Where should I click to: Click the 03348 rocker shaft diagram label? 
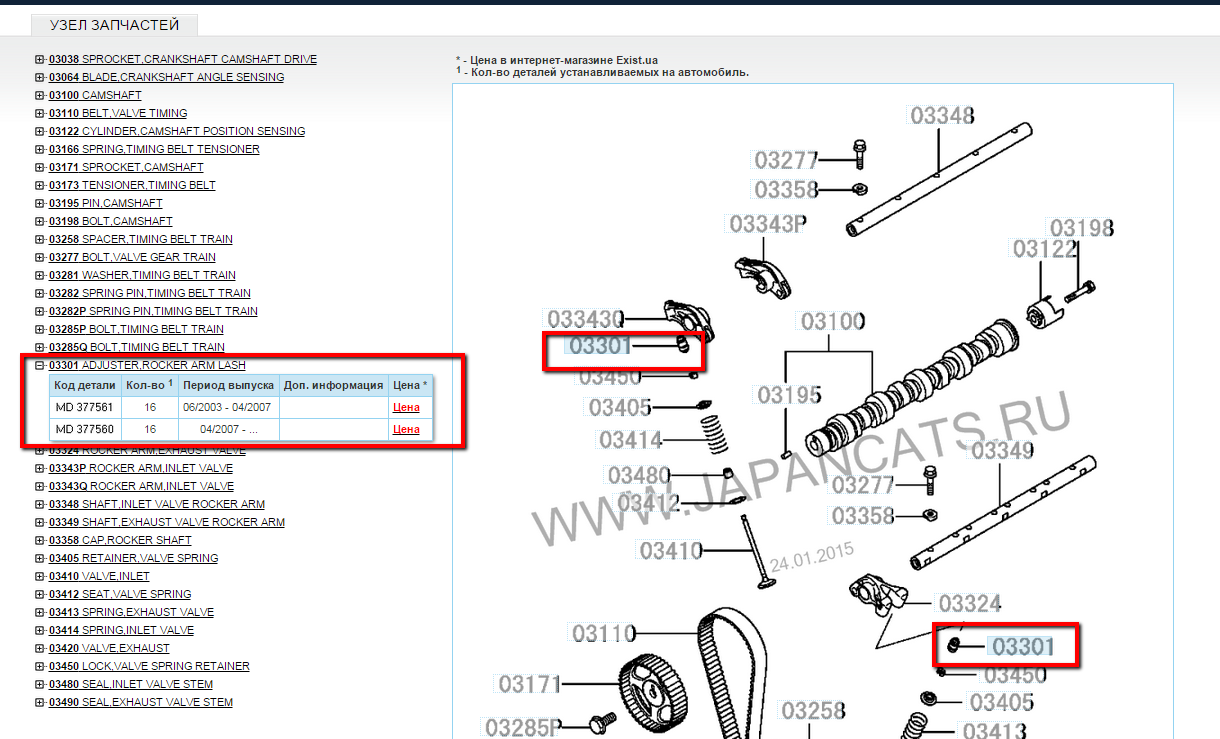941,115
